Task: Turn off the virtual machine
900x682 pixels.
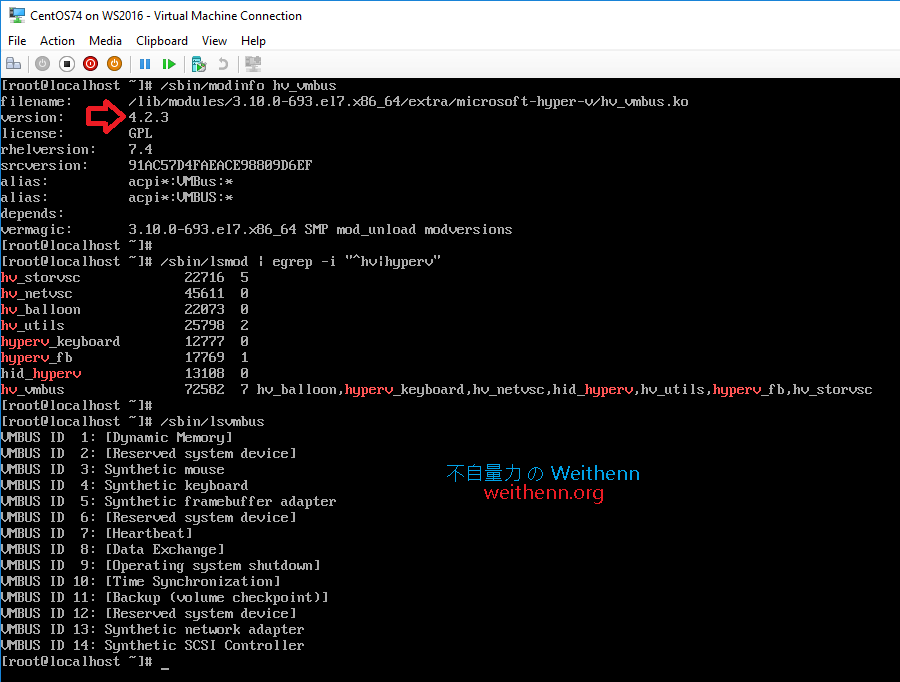Action: 66,63
